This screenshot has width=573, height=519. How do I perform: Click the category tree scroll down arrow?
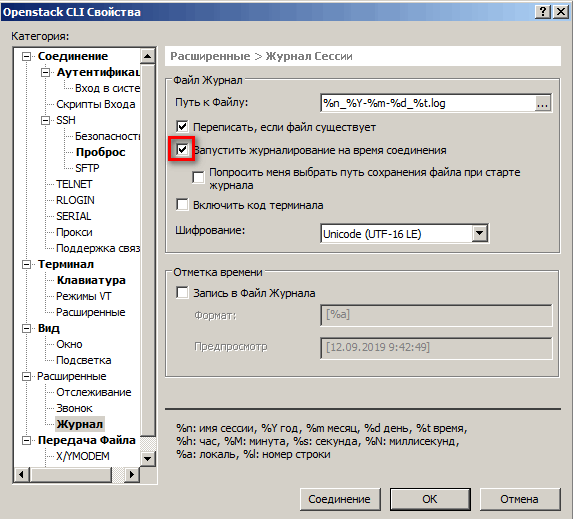148,458
